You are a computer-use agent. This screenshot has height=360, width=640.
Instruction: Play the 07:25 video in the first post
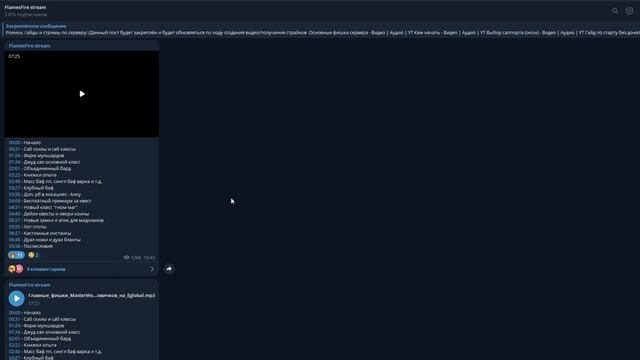[82, 94]
